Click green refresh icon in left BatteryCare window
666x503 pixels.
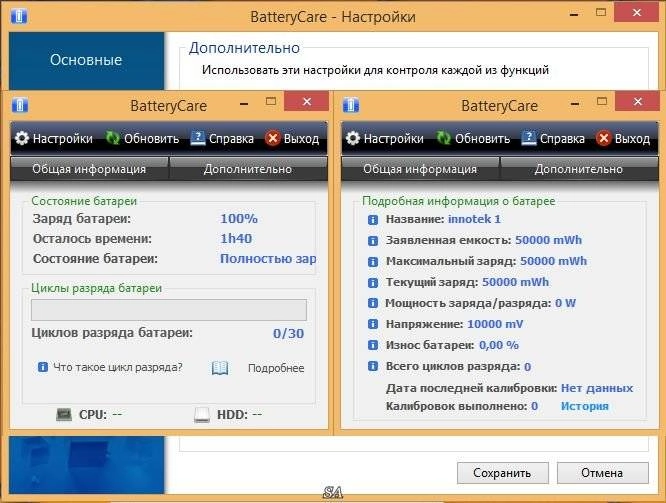113,138
